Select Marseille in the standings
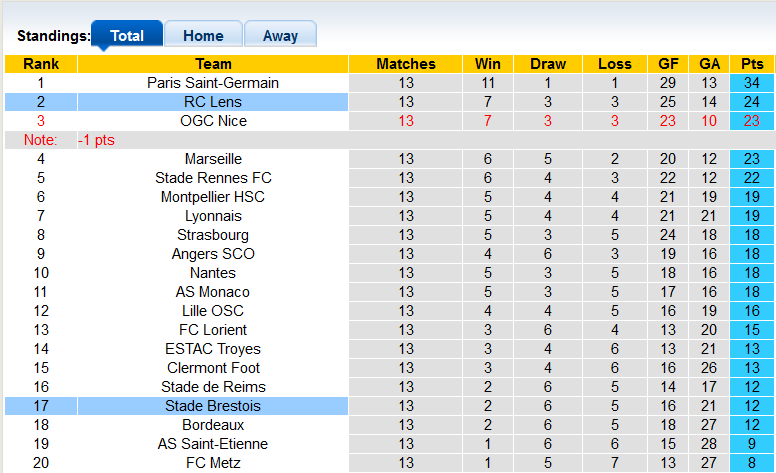This screenshot has width=776, height=473. (x=213, y=159)
